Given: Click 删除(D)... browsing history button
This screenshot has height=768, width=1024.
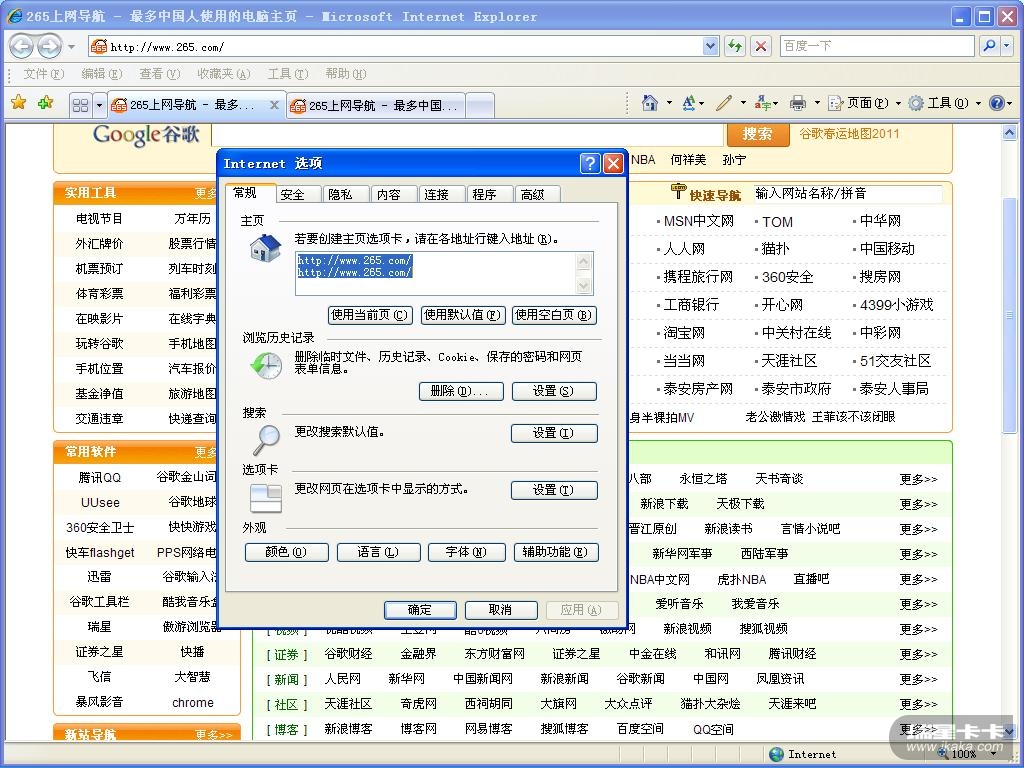Looking at the screenshot, I should pyautogui.click(x=460, y=391).
